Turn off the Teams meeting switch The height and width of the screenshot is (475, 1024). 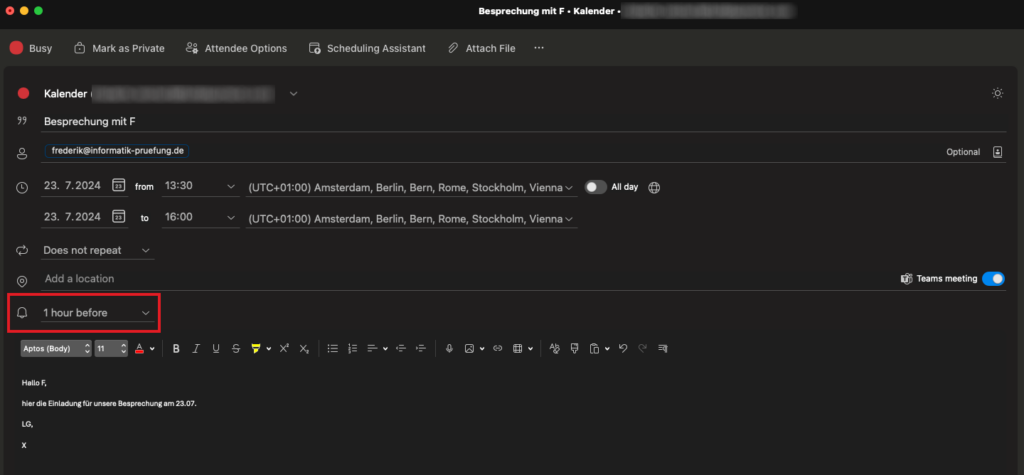coord(993,279)
